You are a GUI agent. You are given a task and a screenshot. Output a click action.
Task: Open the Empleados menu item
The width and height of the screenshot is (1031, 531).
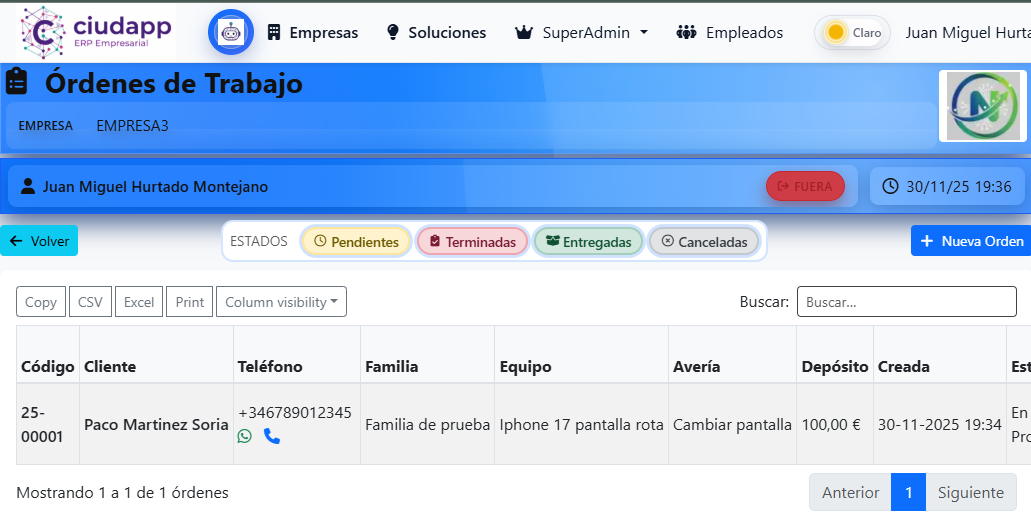pyautogui.click(x=730, y=32)
